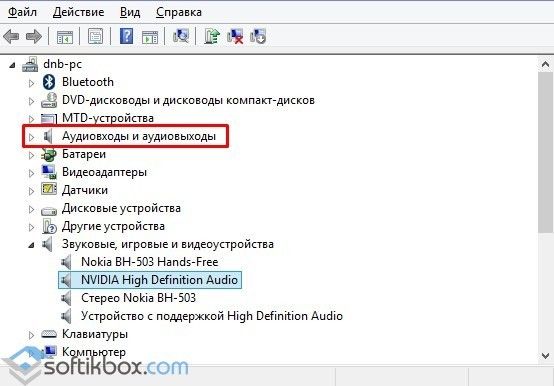Screen dimensions: 554x386
Task: Expand the Другие устройства category
Action: [x=31, y=227]
